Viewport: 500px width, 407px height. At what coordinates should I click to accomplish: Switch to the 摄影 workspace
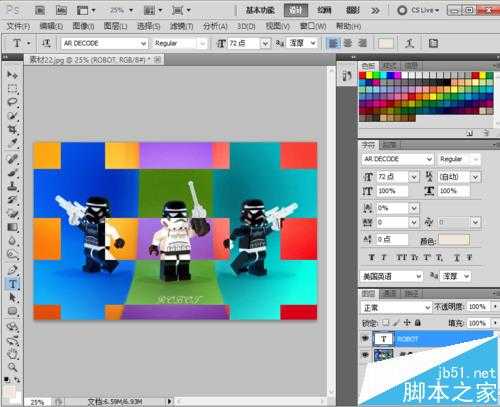[x=353, y=10]
